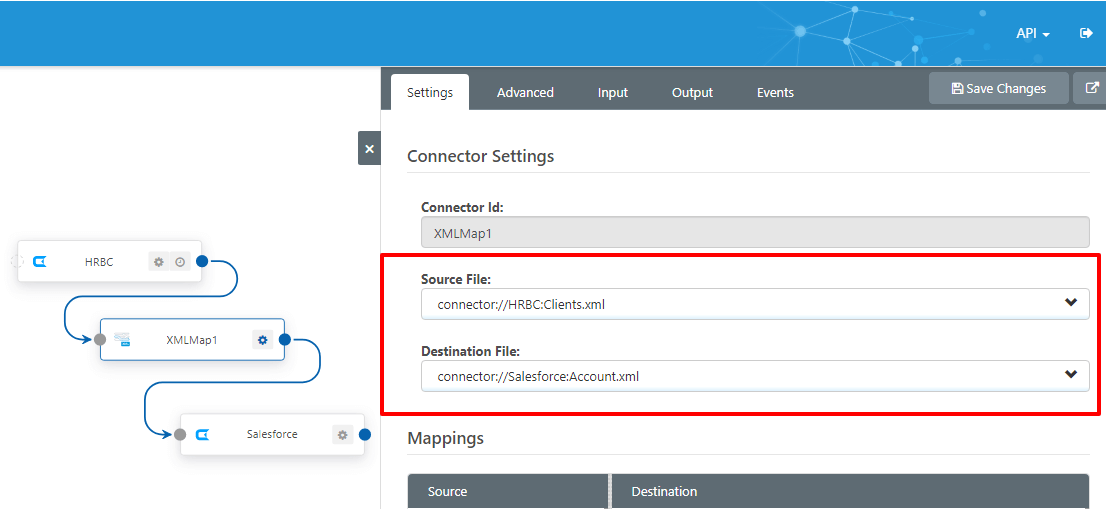Click the XMLMap1 connector type icon
The image size is (1106, 510).
coord(123,340)
